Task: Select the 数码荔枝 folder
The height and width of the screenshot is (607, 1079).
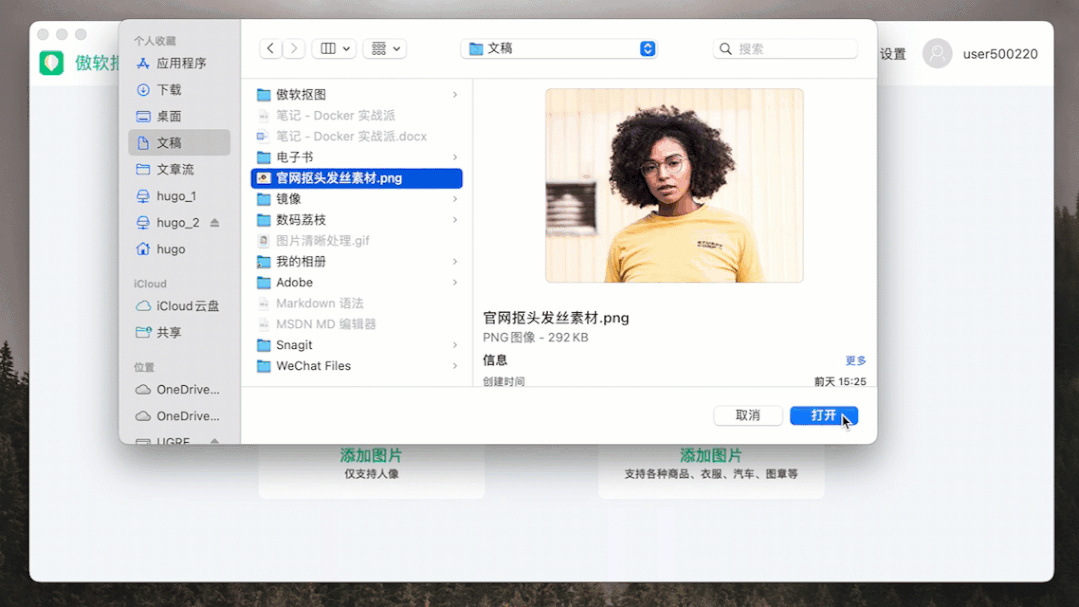Action: coord(356,220)
